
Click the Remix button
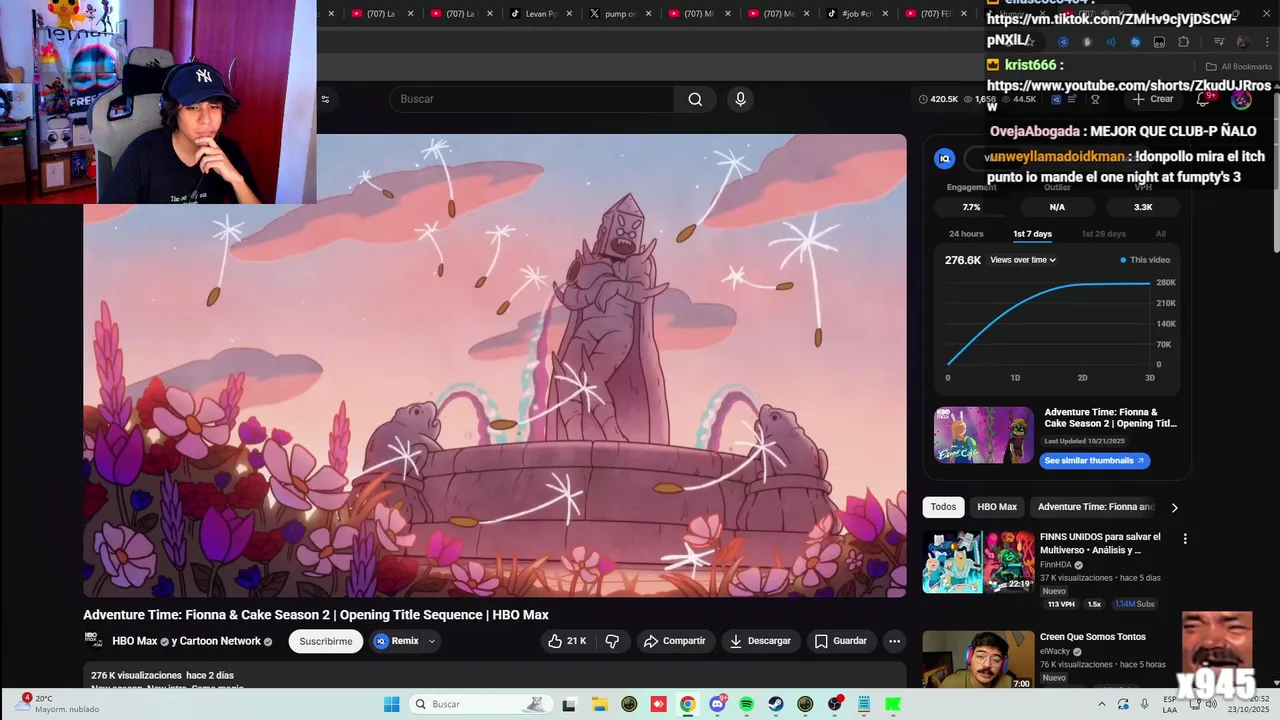(x=396, y=641)
